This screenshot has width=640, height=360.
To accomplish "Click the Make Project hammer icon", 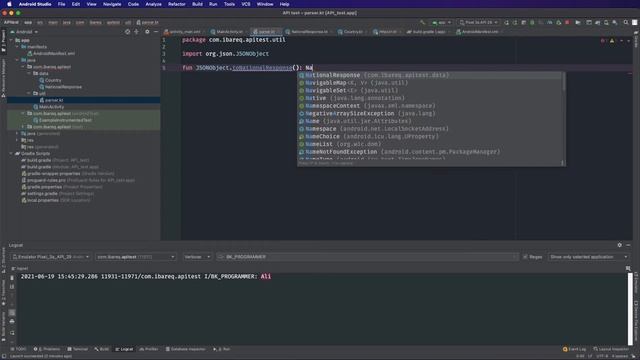I will [x=422, y=22].
